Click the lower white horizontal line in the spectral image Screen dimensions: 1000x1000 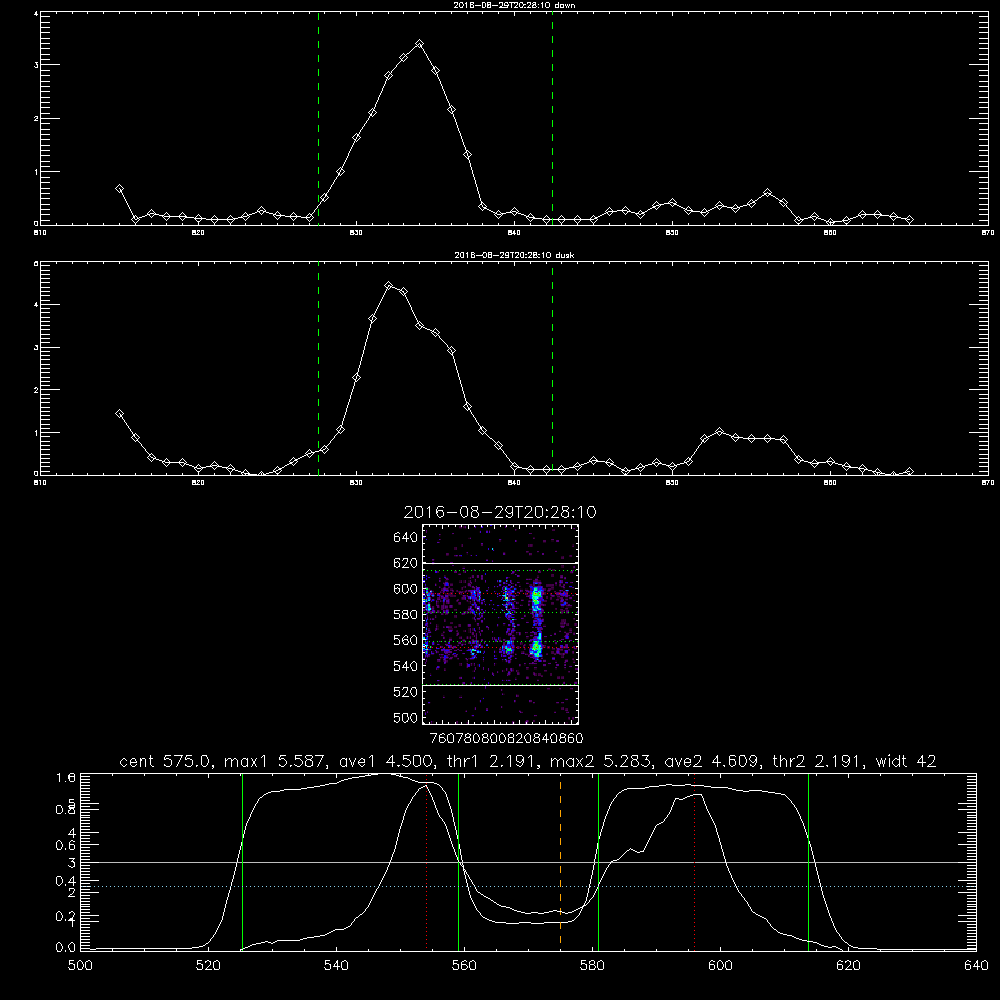coord(500,685)
